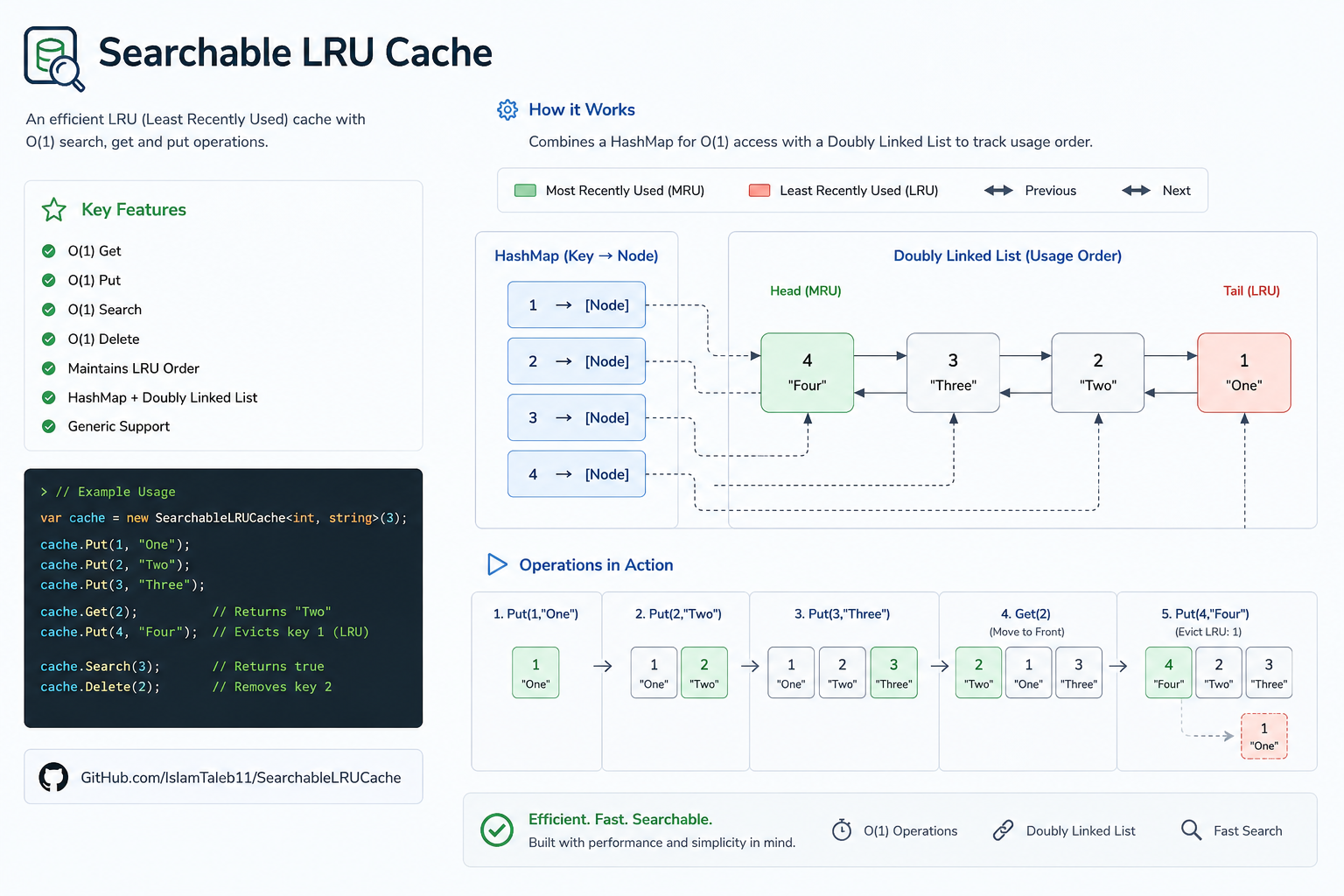Select HashMap entry 3 → [Node]
Screen dimensions: 1344x896
tap(577, 417)
